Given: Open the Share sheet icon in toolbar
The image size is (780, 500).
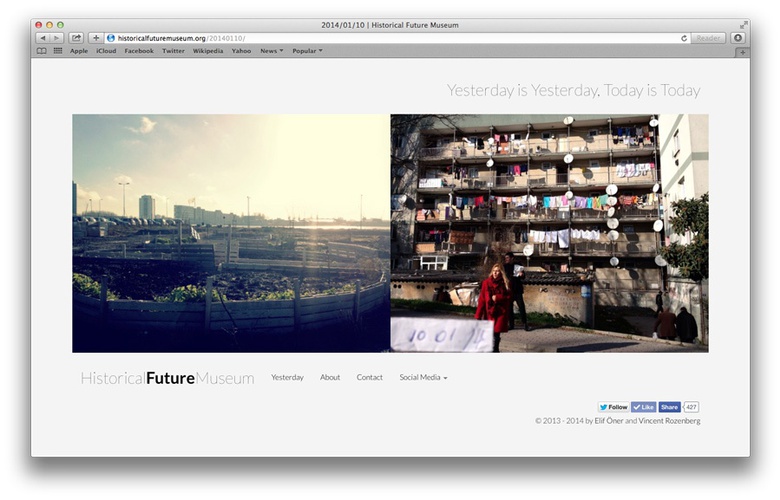Looking at the screenshot, I should coord(76,38).
